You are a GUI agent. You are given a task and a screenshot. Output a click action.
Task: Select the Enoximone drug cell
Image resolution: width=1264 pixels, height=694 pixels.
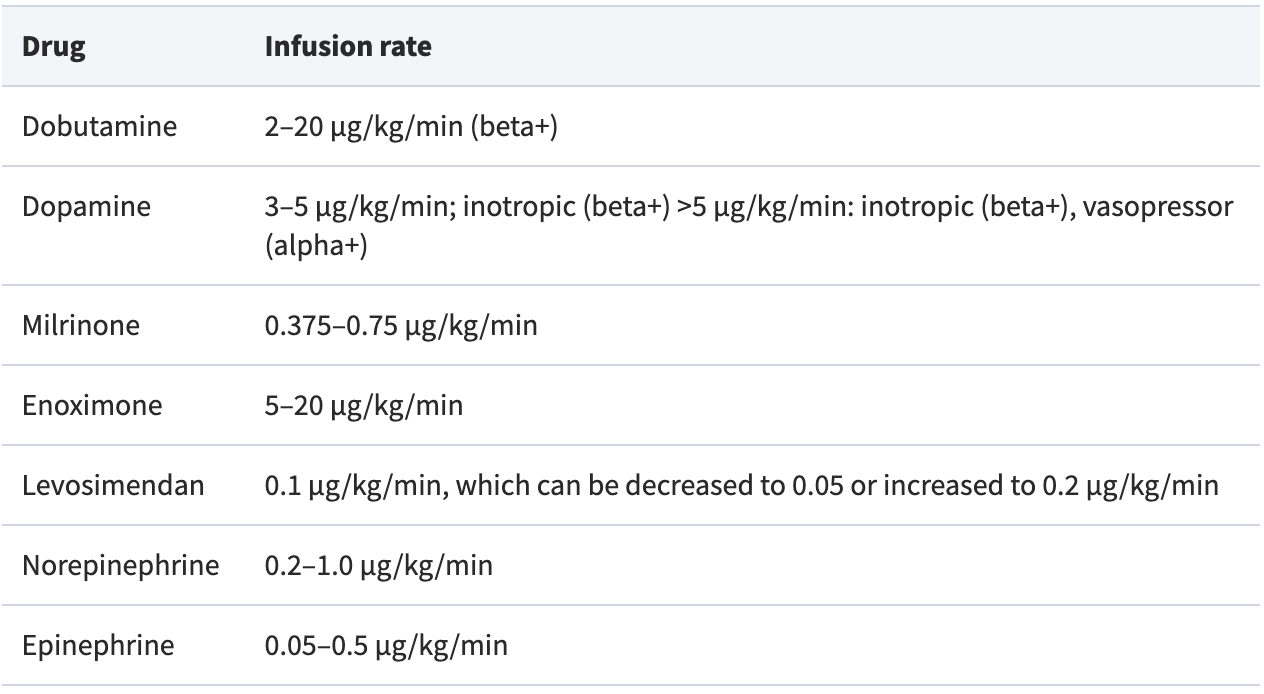click(x=92, y=406)
